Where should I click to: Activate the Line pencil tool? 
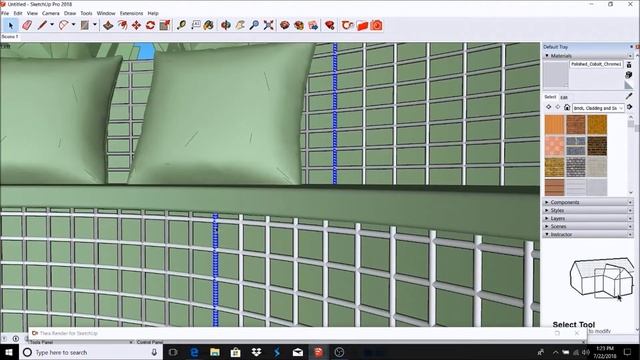click(42, 25)
